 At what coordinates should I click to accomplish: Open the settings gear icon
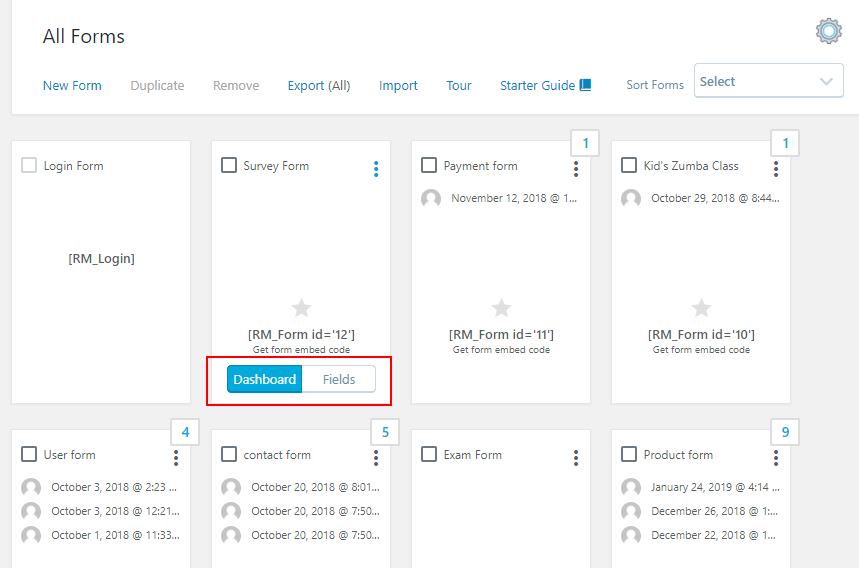click(x=828, y=31)
